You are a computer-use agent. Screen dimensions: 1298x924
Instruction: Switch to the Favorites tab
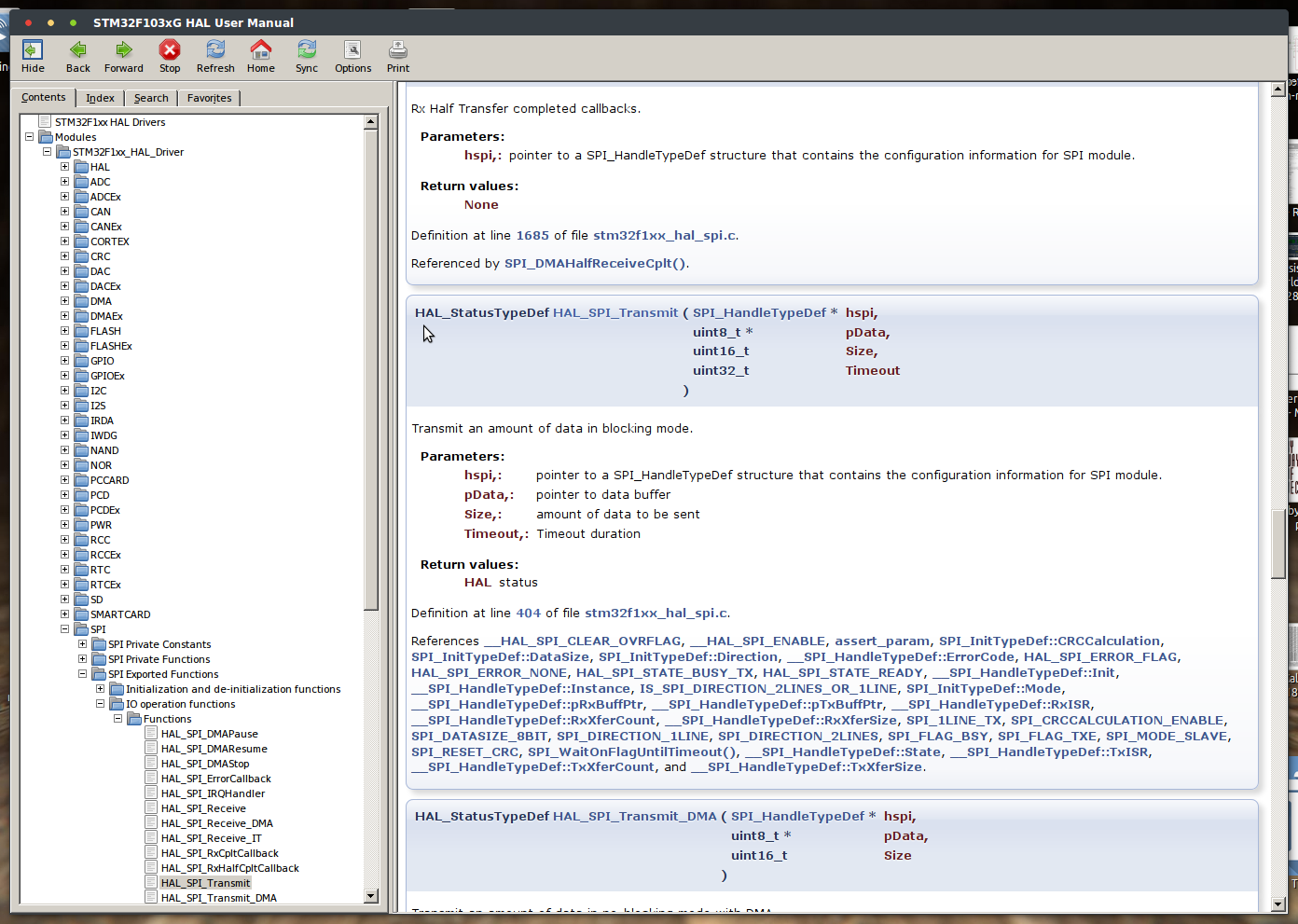pyautogui.click(x=209, y=98)
